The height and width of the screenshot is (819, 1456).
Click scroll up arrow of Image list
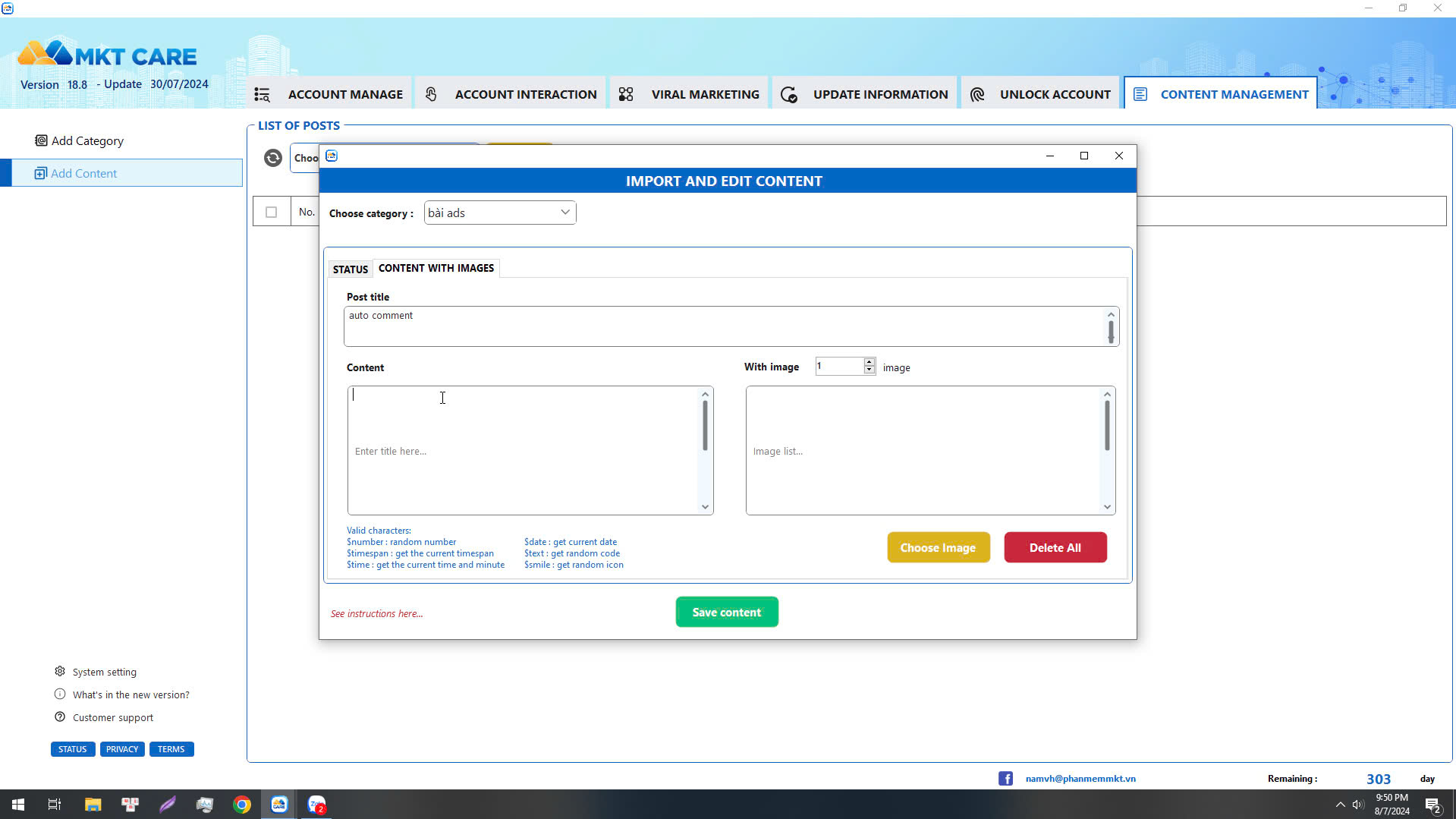(1107, 394)
